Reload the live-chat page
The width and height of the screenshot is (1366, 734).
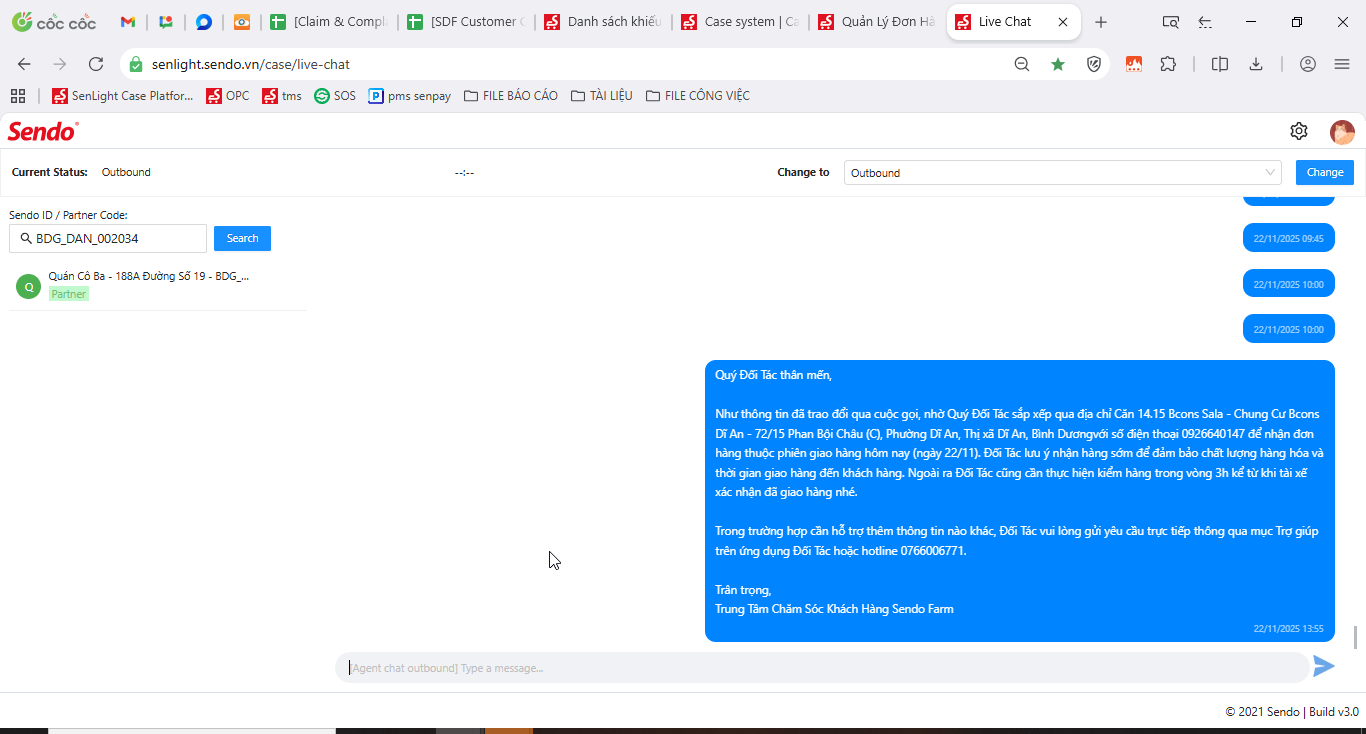(x=96, y=64)
